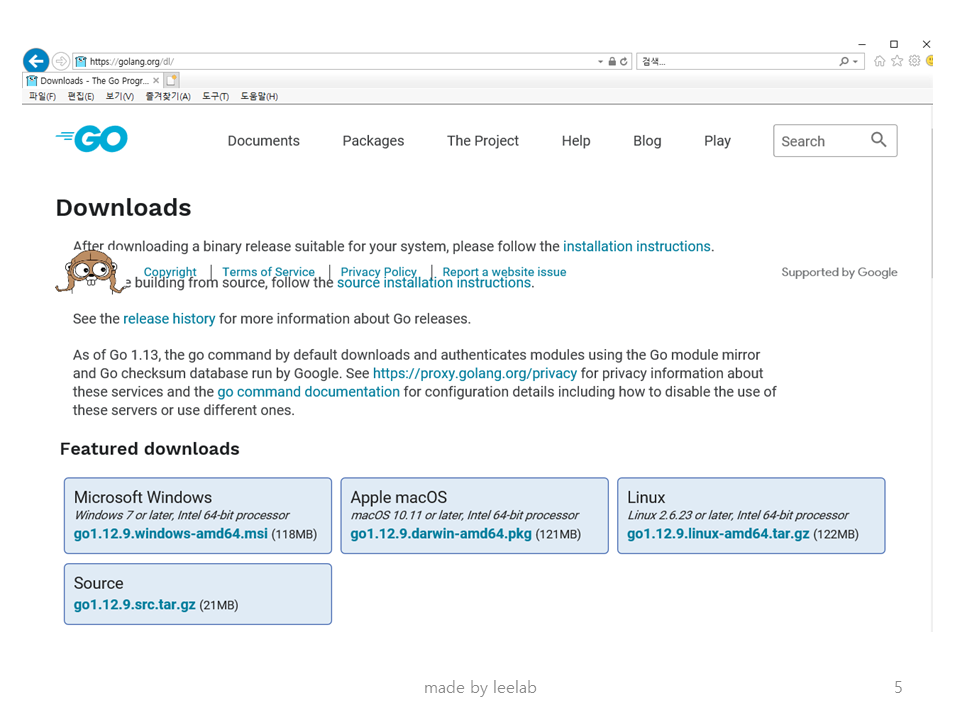Click the Microsoft Windows card title
The width and height of the screenshot is (960, 720).
[x=143, y=497]
